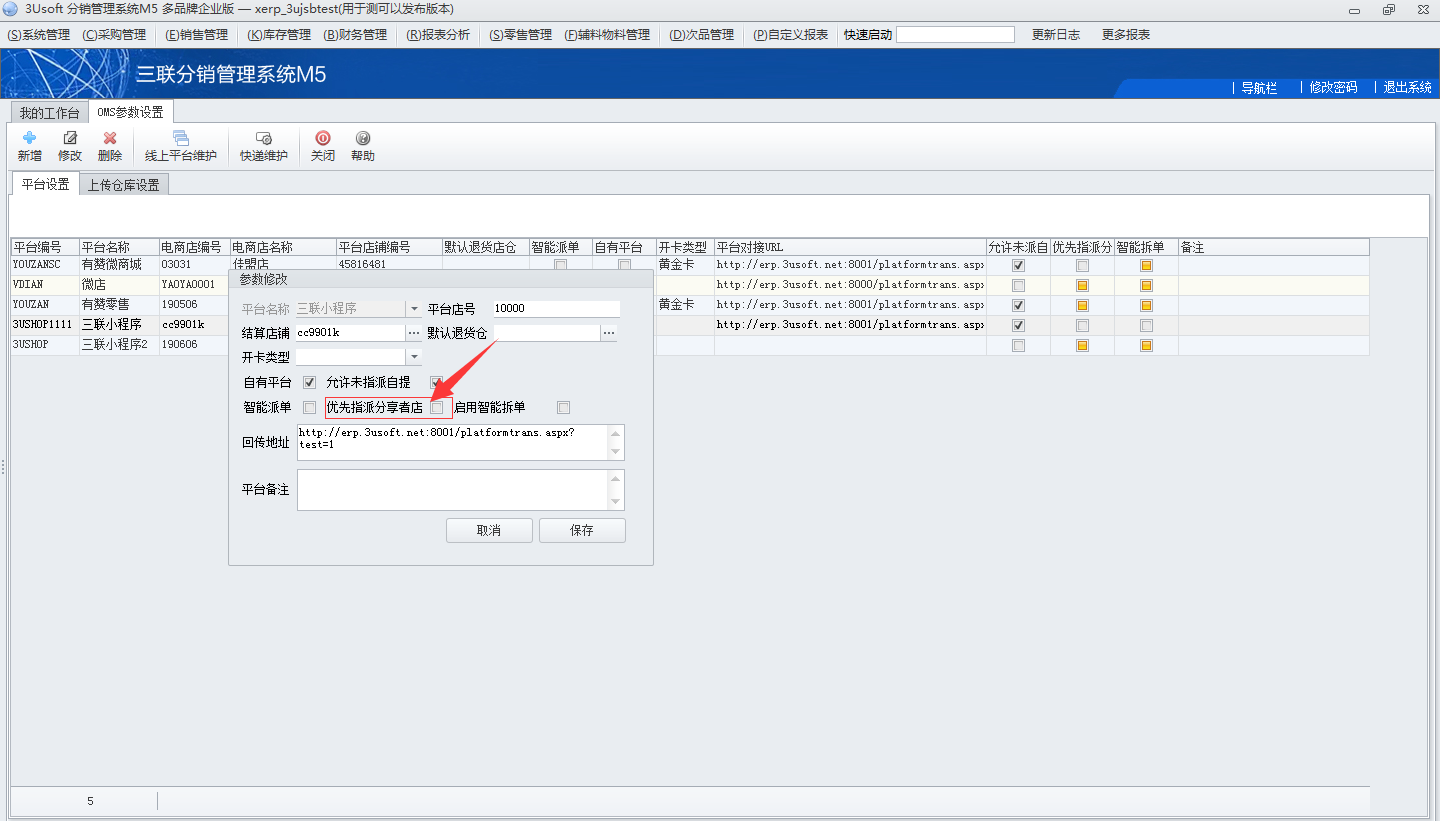Click the 结算店铺 field showing cc9901k
The image size is (1440, 821).
tap(351, 333)
